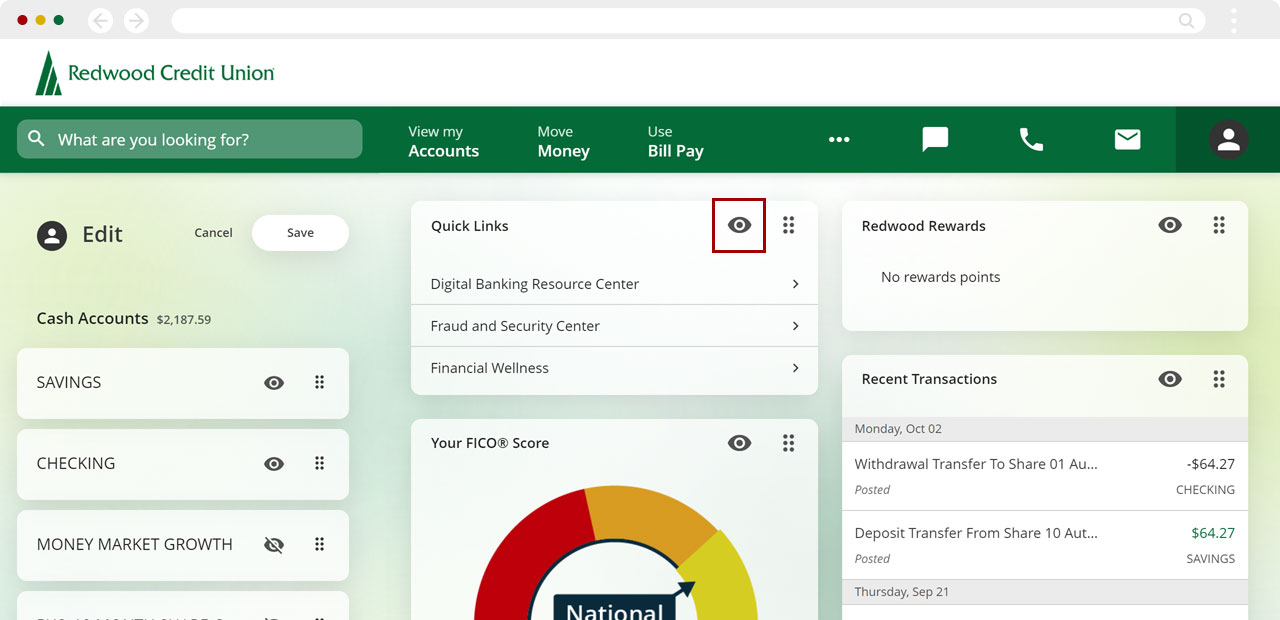Click the 'Monday, Oct 02' date header
The height and width of the screenshot is (620, 1280).
pyautogui.click(x=898, y=429)
